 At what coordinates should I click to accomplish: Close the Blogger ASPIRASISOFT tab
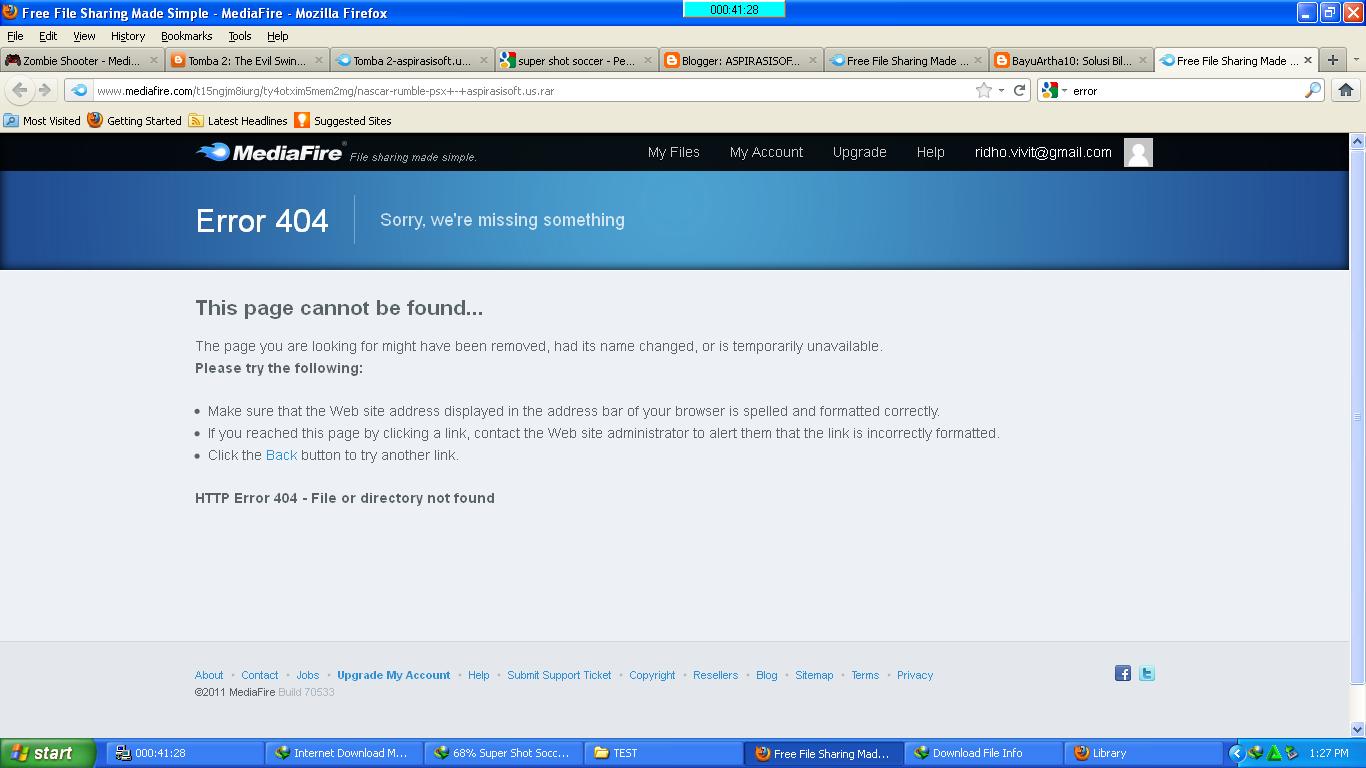(813, 60)
